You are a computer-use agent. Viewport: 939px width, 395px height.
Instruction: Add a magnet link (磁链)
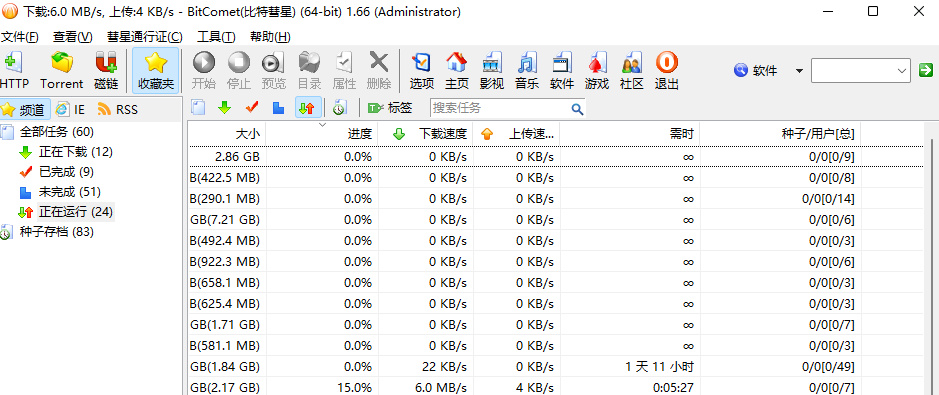tap(106, 71)
